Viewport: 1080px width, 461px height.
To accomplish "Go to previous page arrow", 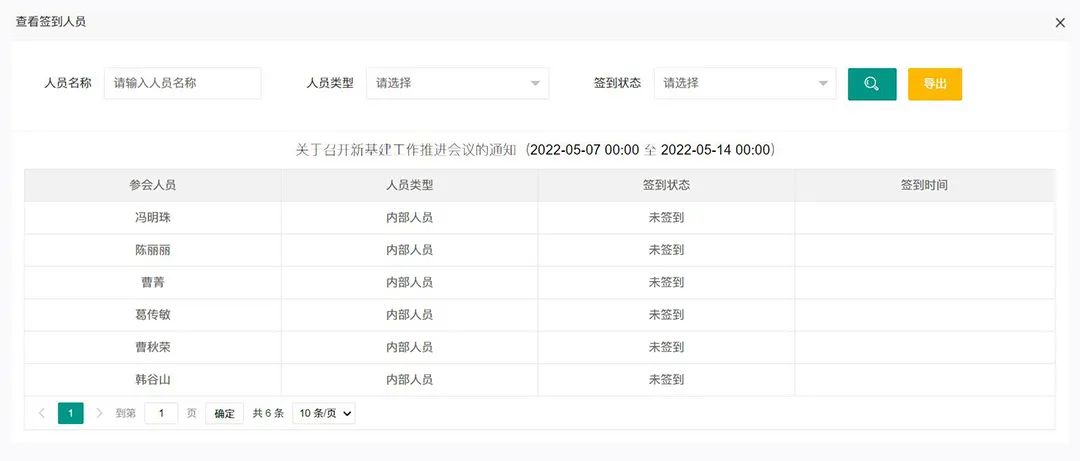I will click(x=42, y=413).
